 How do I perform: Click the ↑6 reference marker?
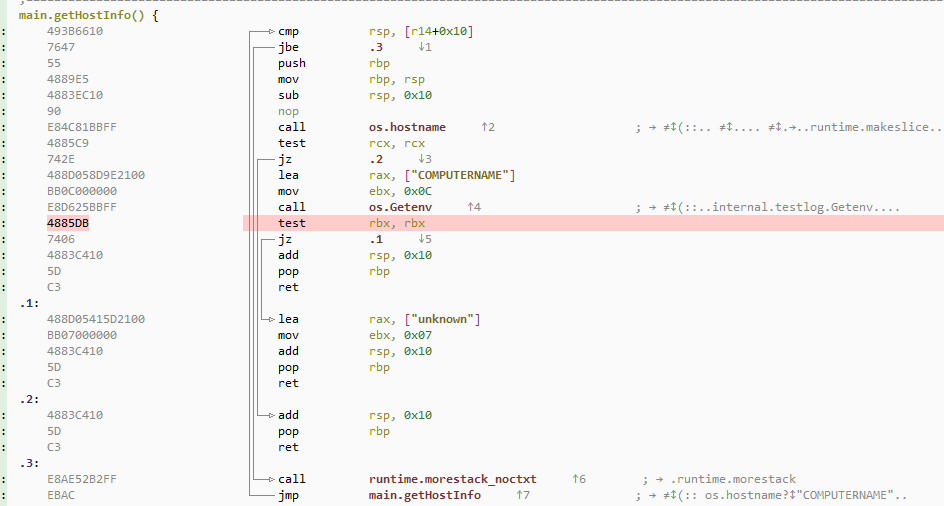pos(579,479)
